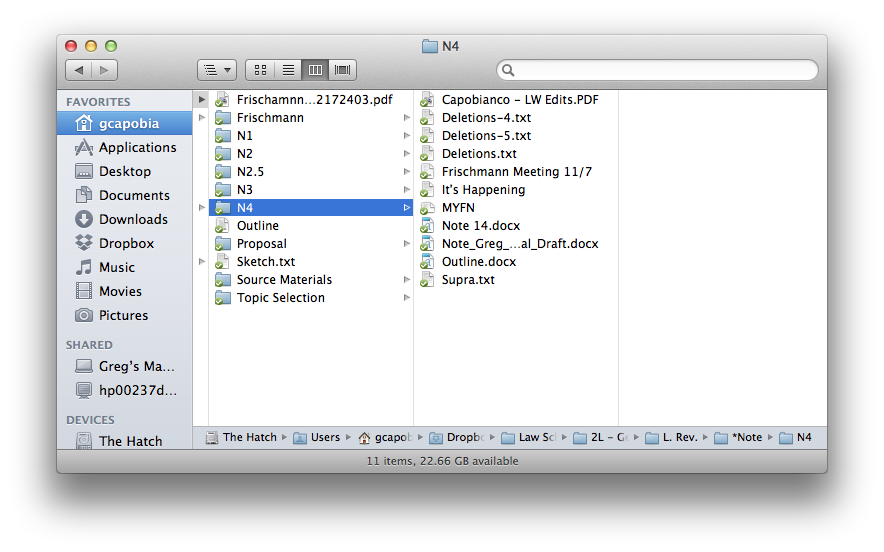
Task: Select The Hatch device in sidebar
Action: tap(125, 441)
